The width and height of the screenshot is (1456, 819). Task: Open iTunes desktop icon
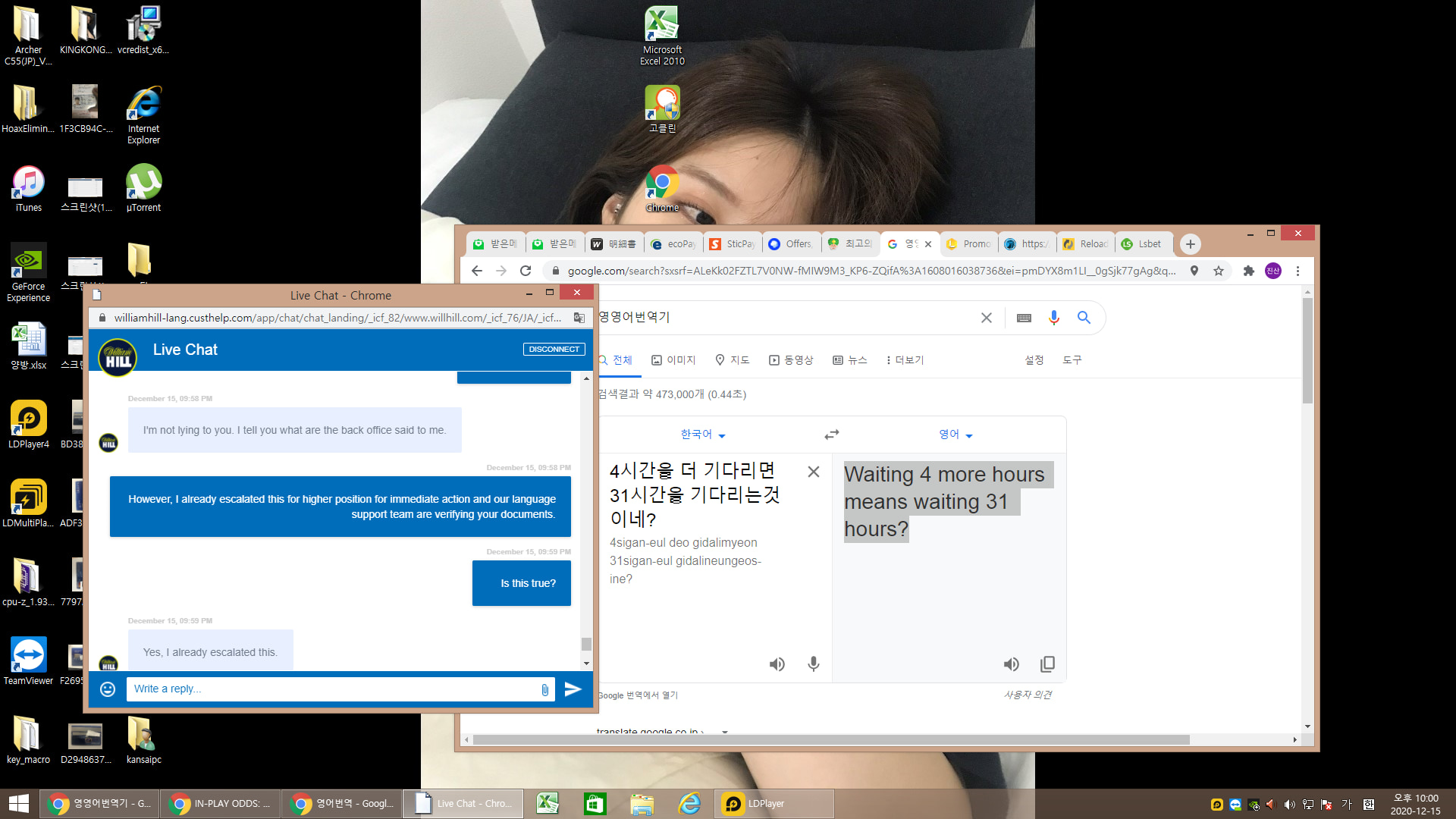[29, 190]
